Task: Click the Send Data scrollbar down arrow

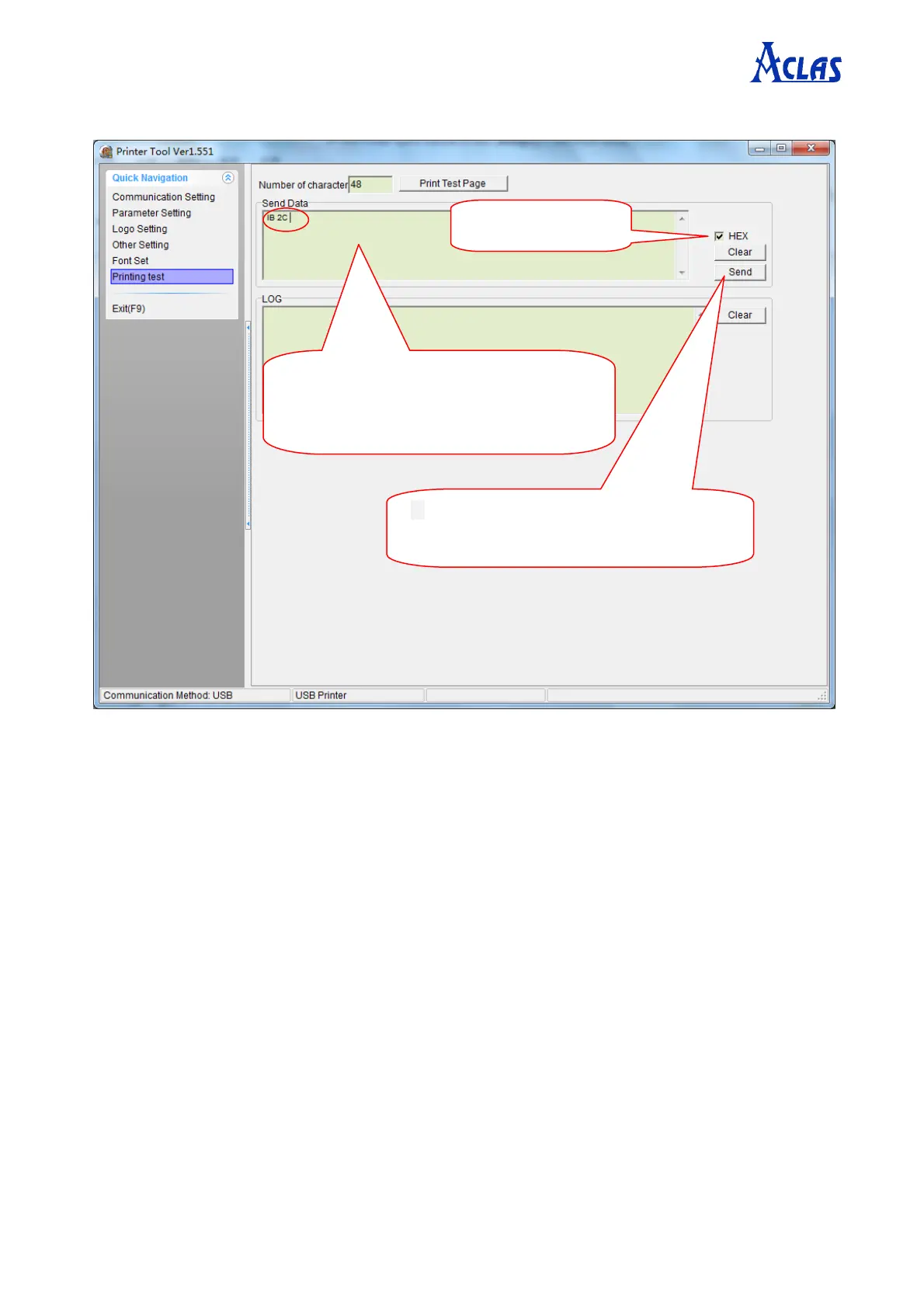Action: point(682,273)
